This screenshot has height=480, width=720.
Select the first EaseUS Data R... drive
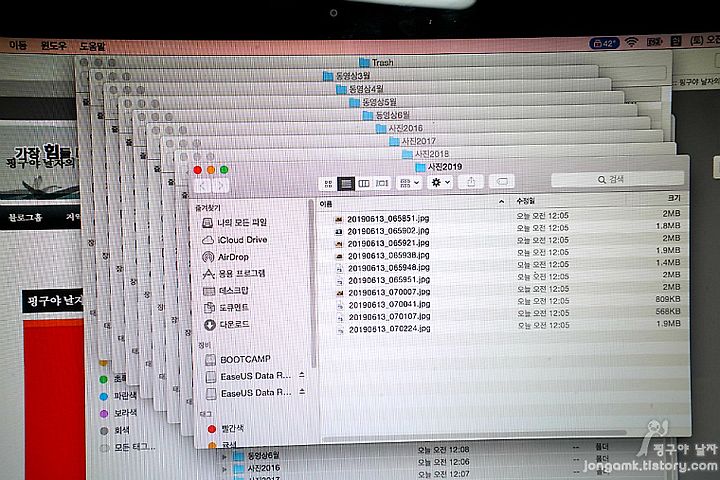coord(248,376)
